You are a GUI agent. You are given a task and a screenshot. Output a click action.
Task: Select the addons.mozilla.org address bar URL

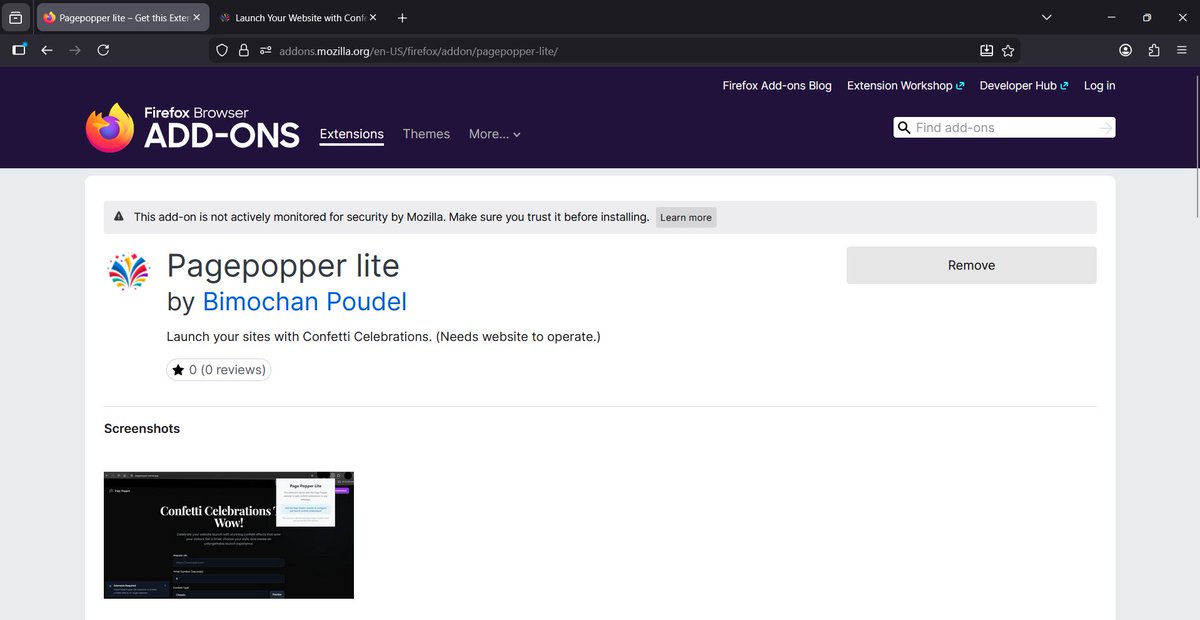(x=418, y=50)
